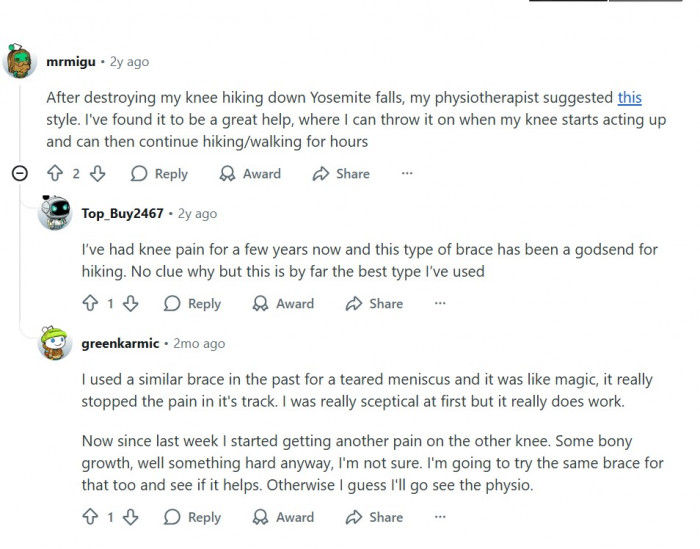This screenshot has width=700, height=549.
Task: Share mrmigu's comment
Action: click(x=341, y=174)
